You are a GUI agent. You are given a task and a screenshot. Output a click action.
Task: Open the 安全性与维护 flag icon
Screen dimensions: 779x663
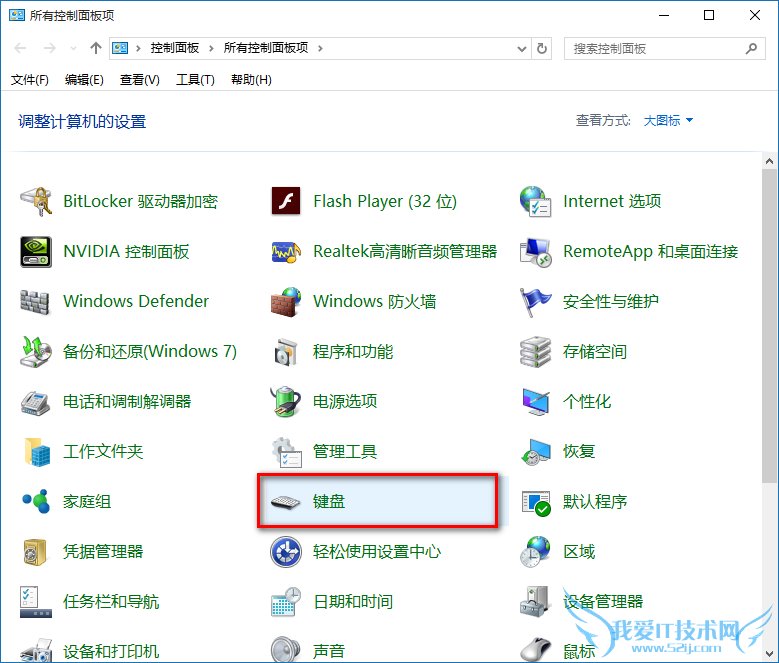click(535, 301)
